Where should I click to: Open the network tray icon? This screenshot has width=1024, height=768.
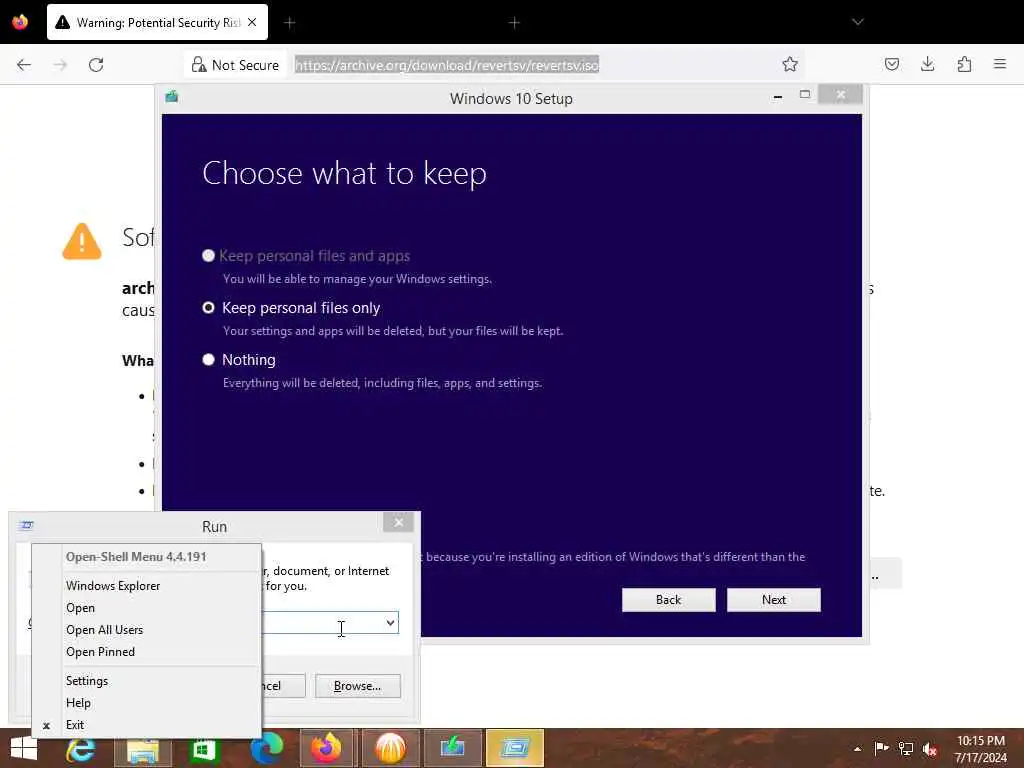(x=906, y=749)
